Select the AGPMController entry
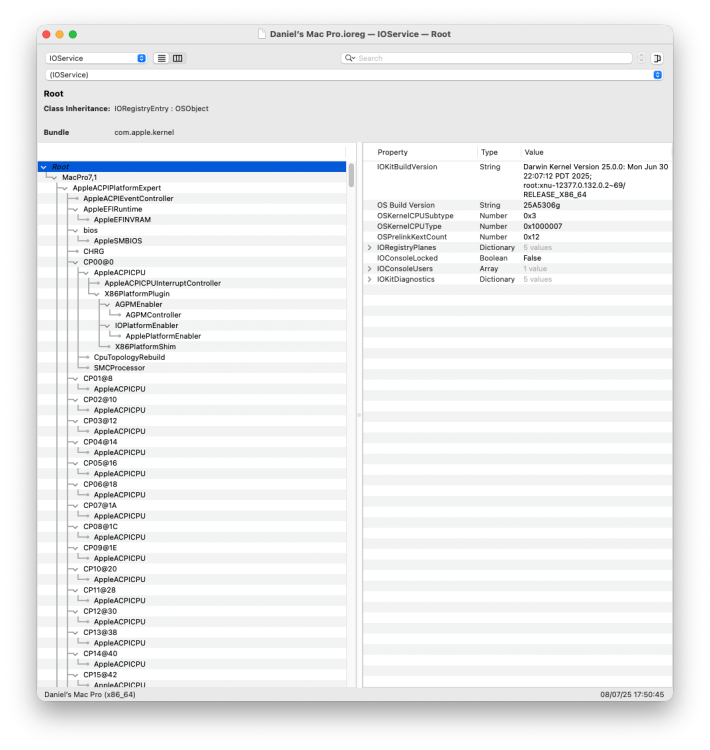This screenshot has width=710, height=750. (153, 315)
